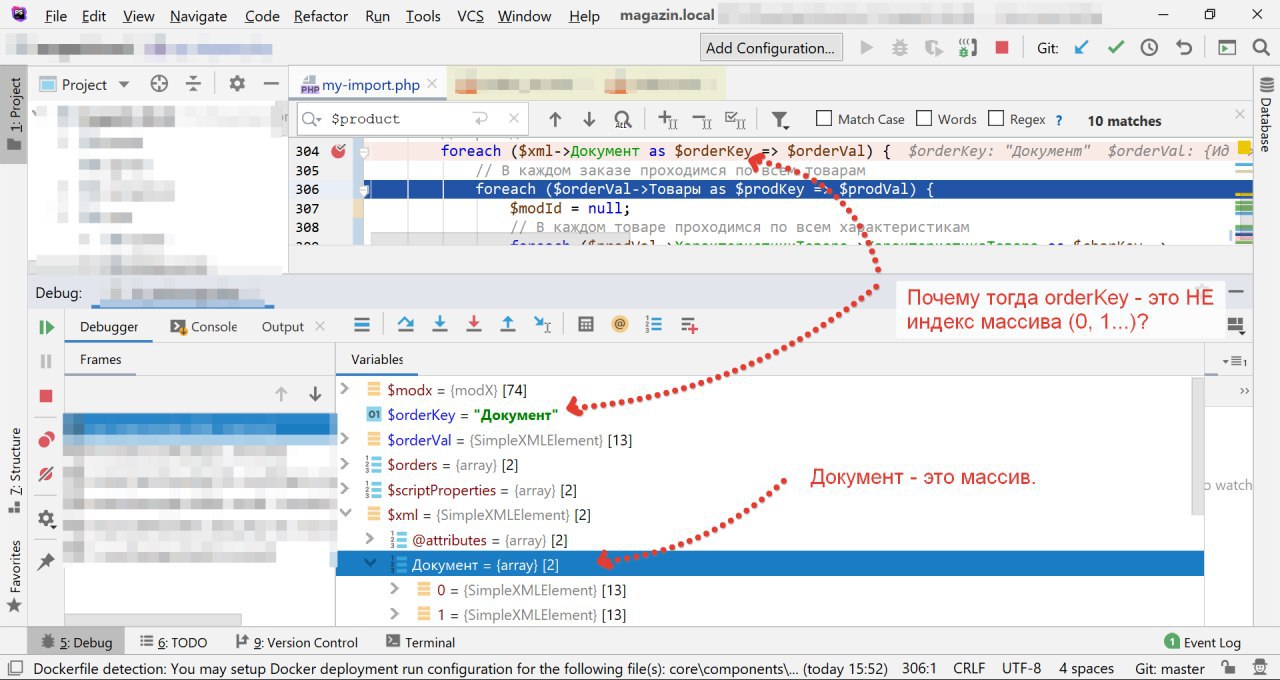Click Git update project blue arrow

[x=1081, y=47]
